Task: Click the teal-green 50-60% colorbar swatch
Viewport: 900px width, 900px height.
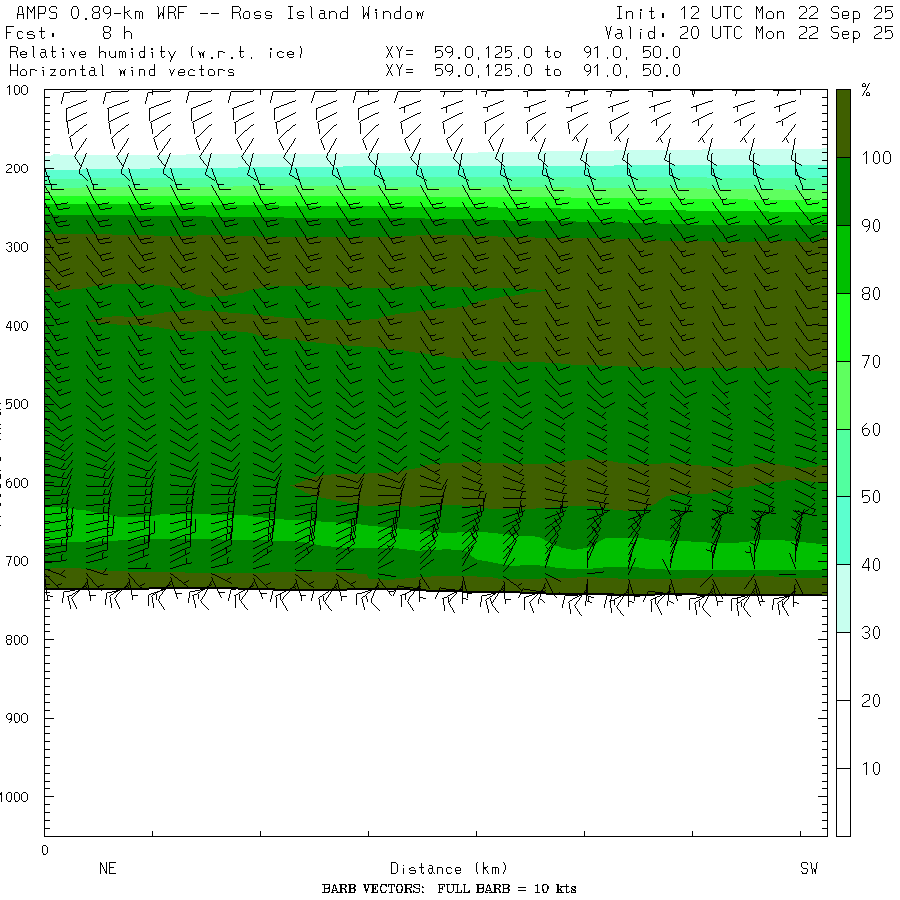Action: pos(843,463)
